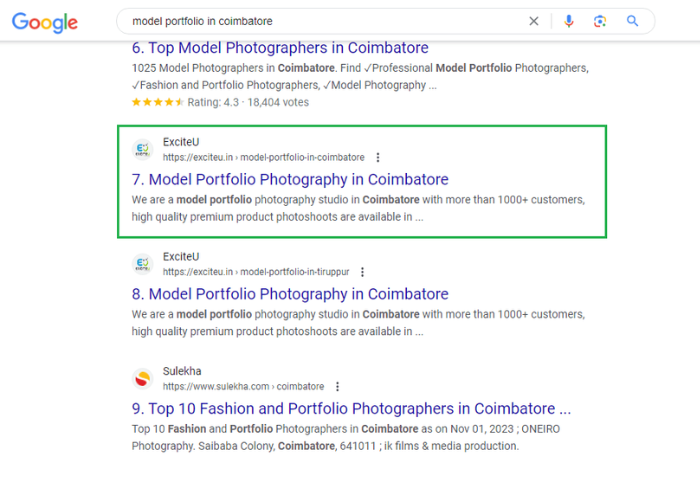Click the magnifying glass search button

(633, 21)
